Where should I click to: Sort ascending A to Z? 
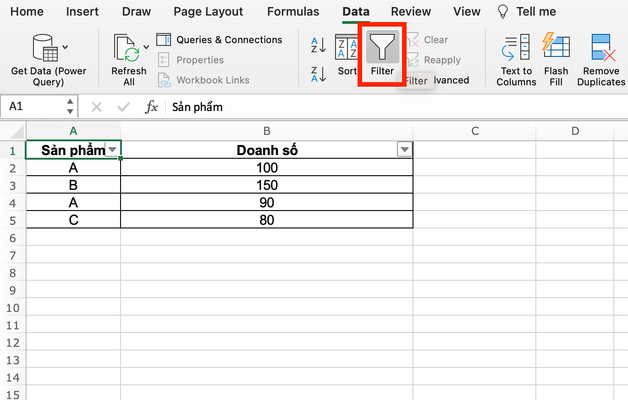click(318, 45)
